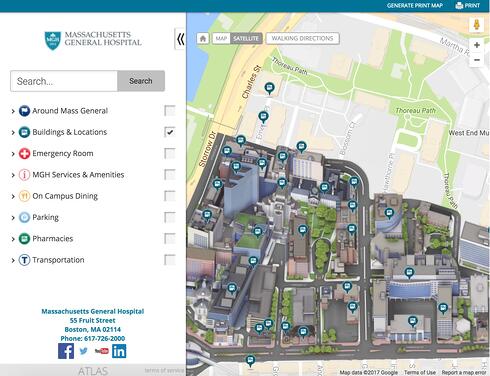The image size is (490, 376).
Task: Open Street View with the pegman icon
Action: point(477,25)
